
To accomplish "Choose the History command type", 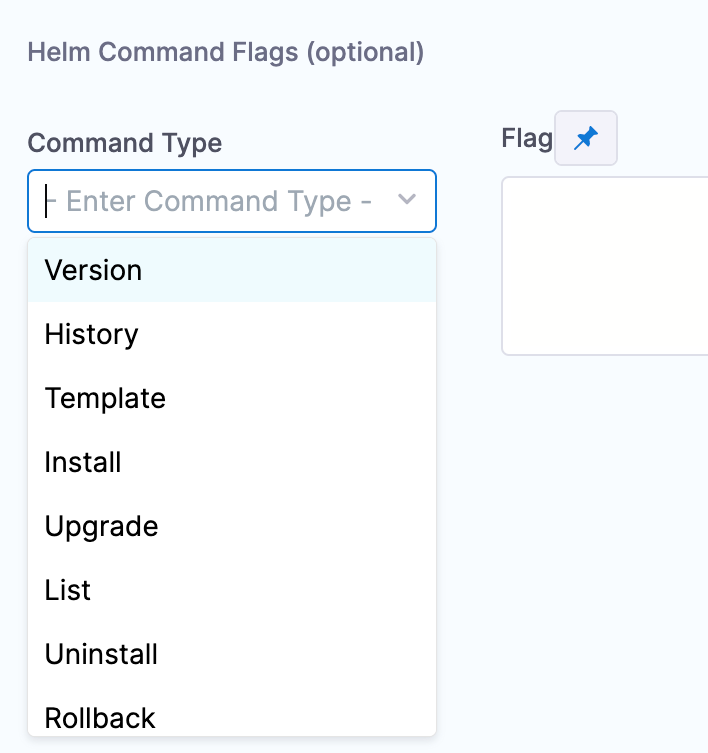I will click(92, 334).
